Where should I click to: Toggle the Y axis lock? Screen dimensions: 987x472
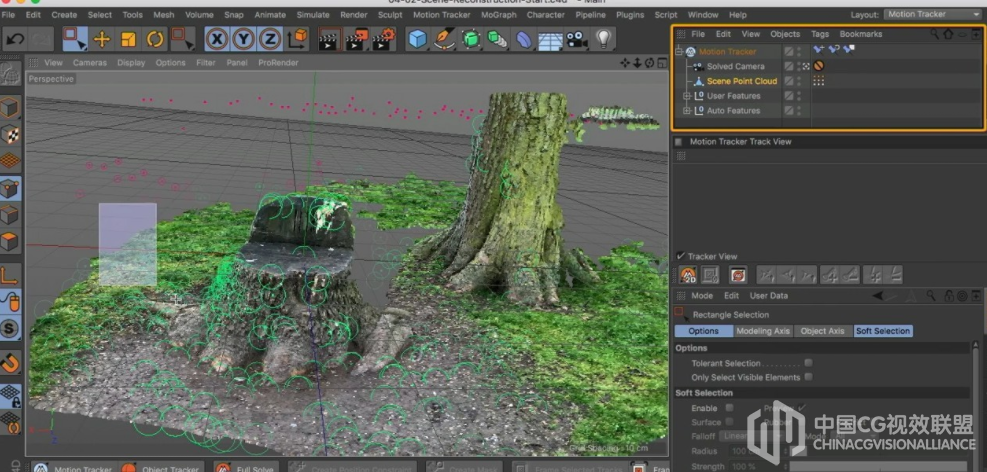coord(244,40)
